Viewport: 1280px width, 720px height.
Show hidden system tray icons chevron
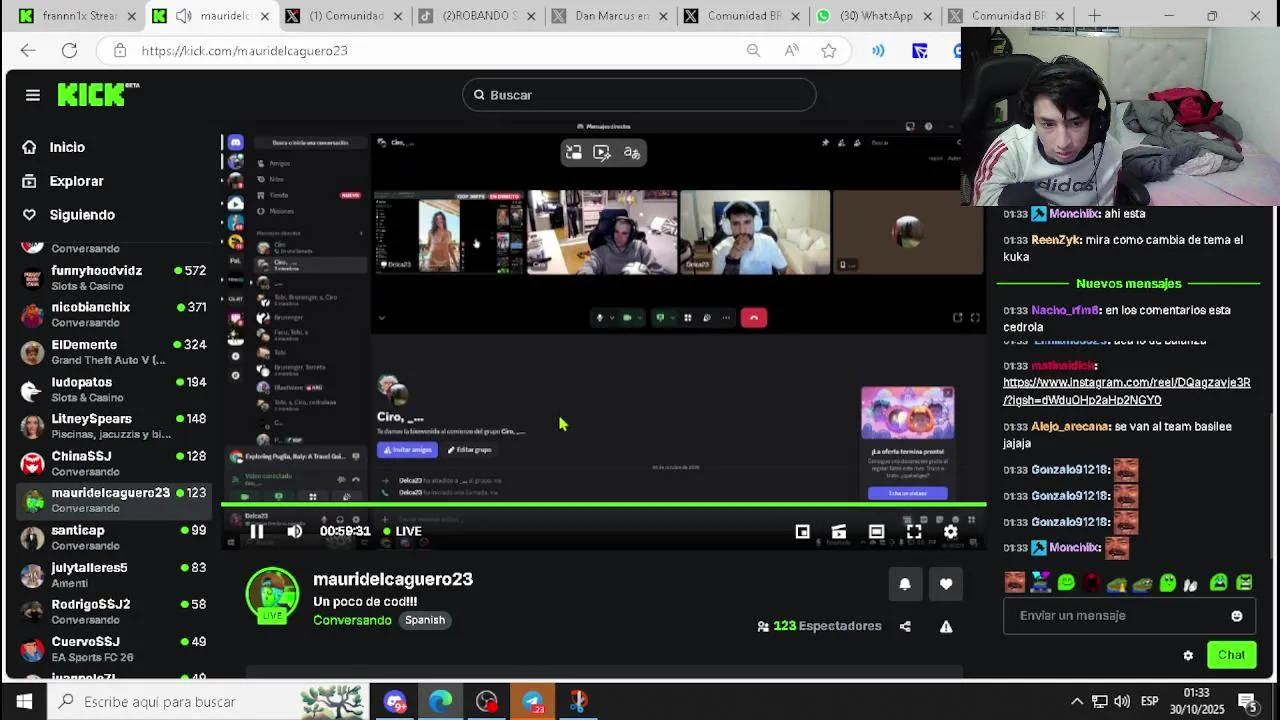point(1077,702)
